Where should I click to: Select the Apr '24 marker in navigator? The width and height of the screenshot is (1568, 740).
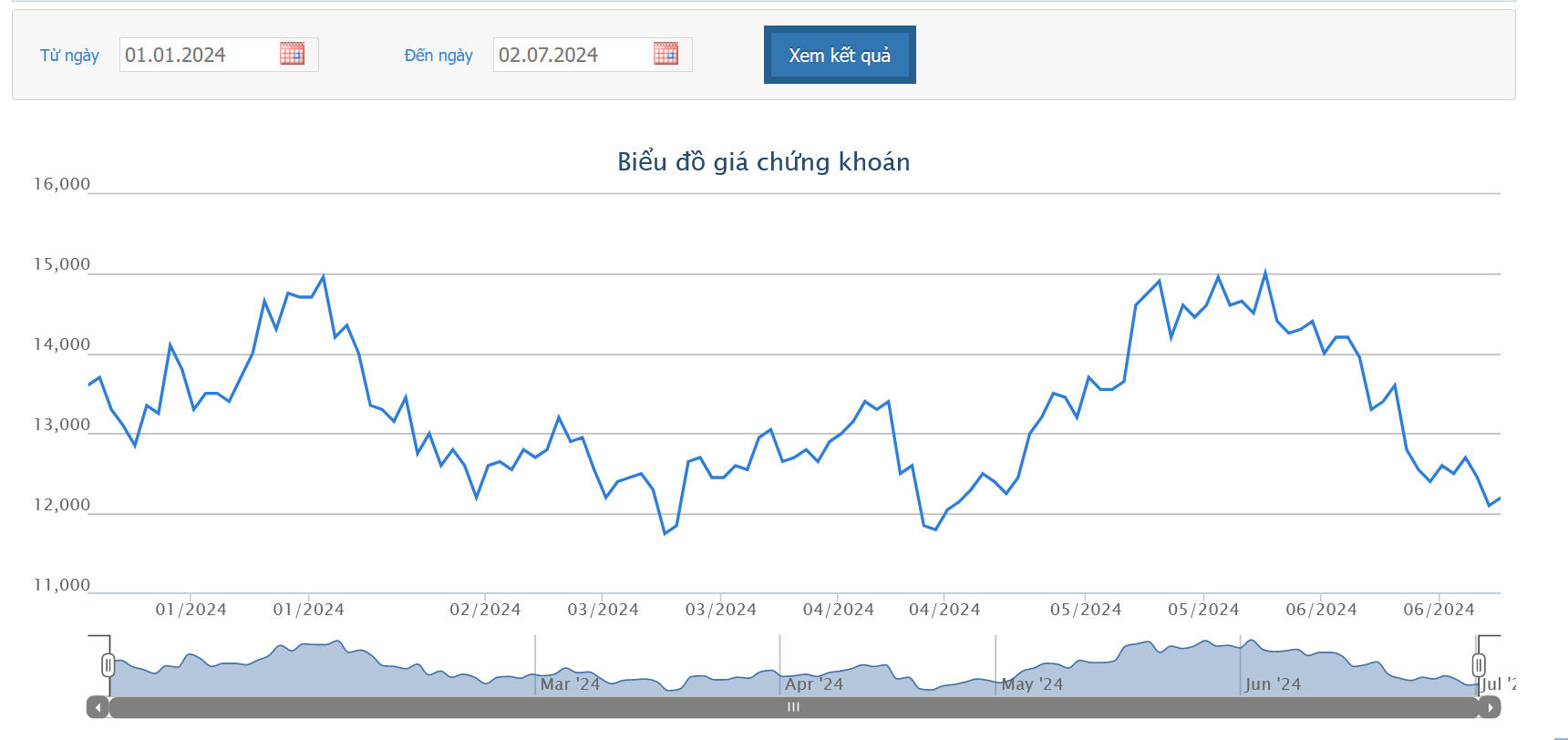(x=814, y=683)
